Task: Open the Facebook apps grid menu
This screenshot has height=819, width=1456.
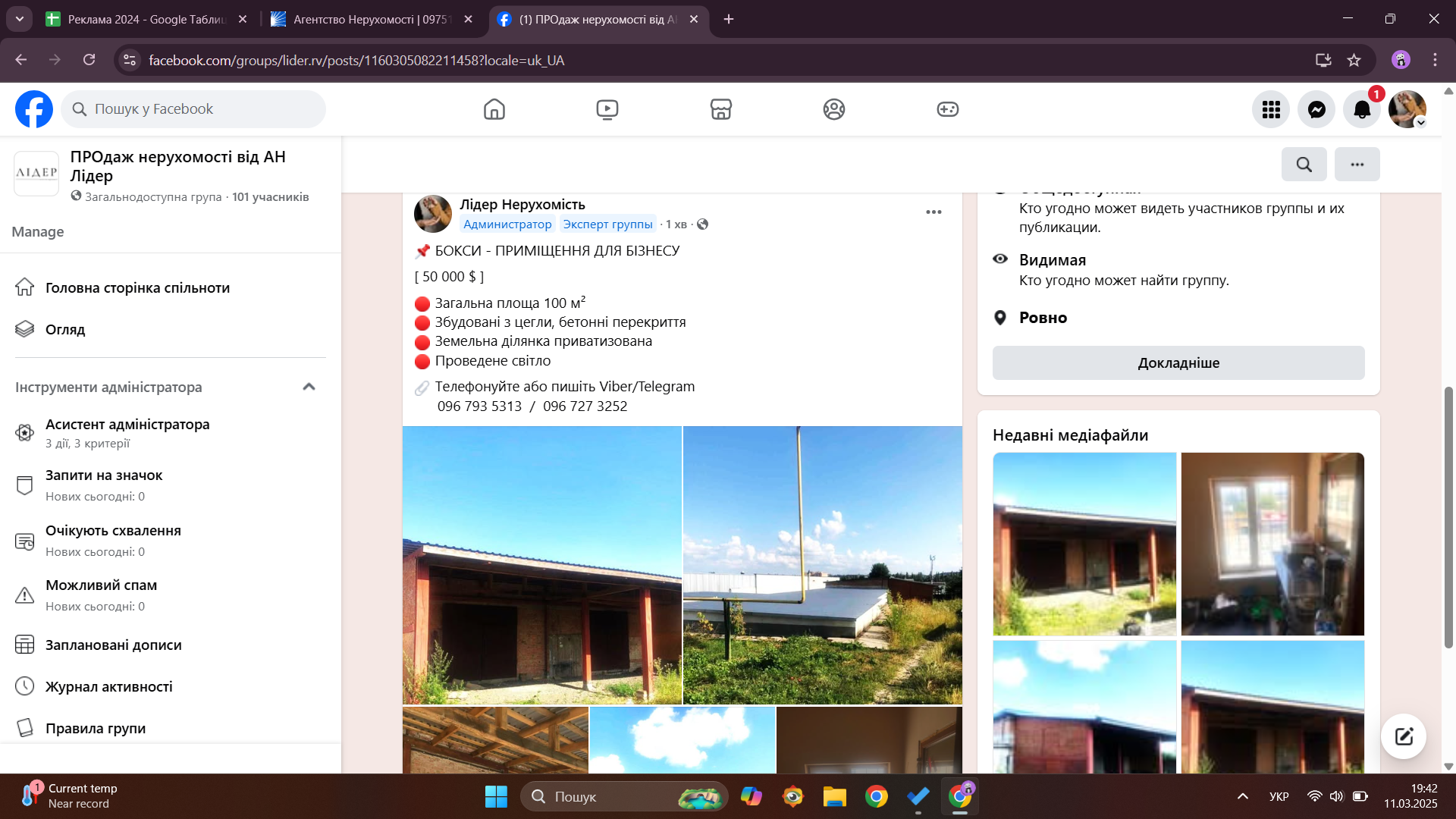Action: click(1271, 109)
